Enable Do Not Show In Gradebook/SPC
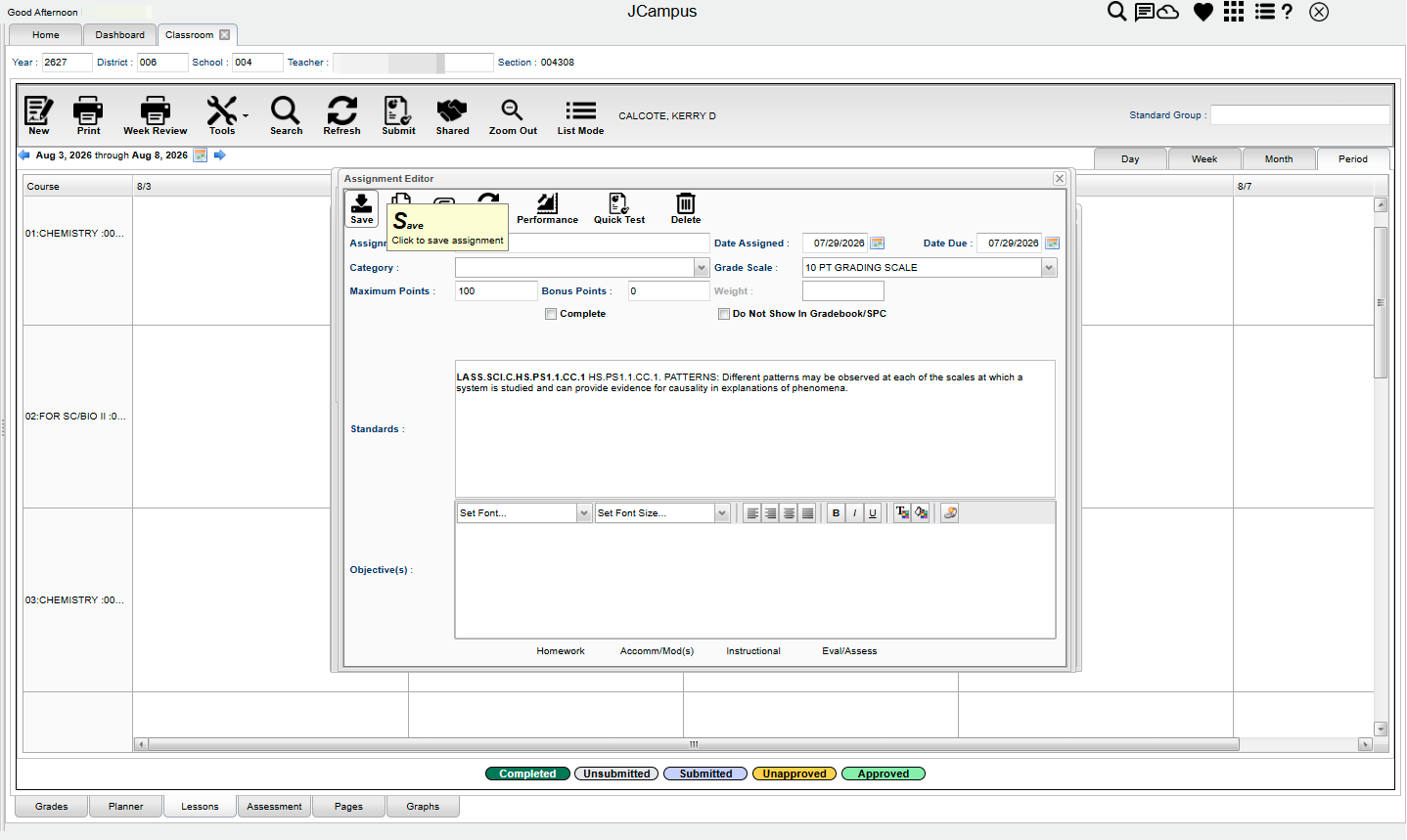The height and width of the screenshot is (840, 1407). point(724,314)
